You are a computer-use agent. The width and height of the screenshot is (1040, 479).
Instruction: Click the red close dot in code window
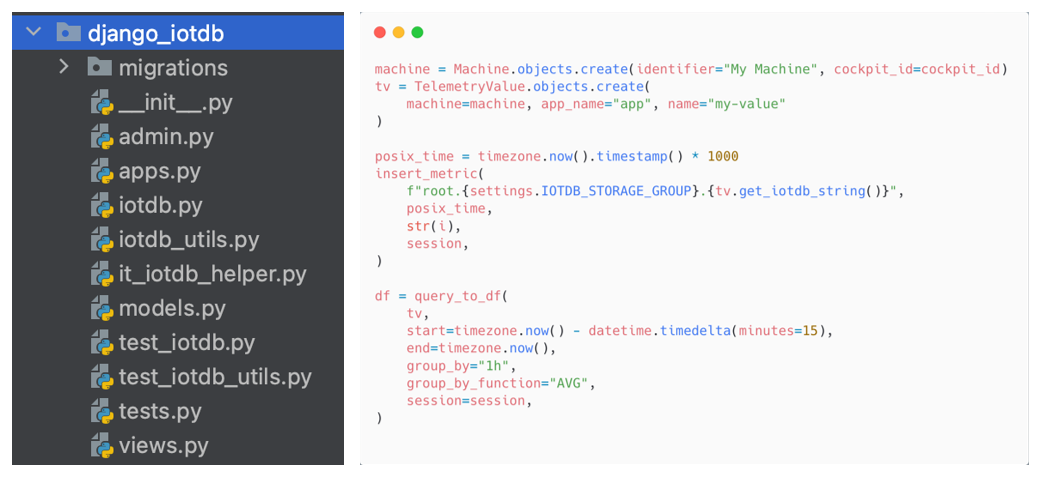(380, 32)
